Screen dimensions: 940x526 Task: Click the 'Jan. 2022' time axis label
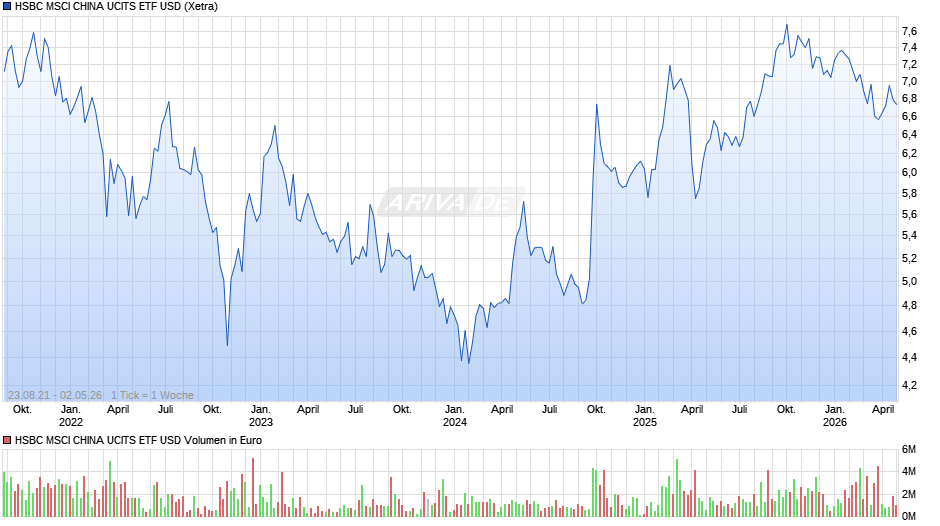(71, 416)
